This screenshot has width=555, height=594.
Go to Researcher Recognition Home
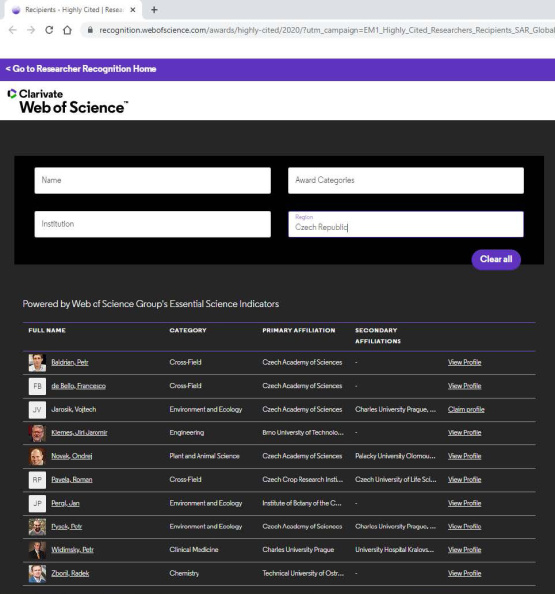[81, 69]
